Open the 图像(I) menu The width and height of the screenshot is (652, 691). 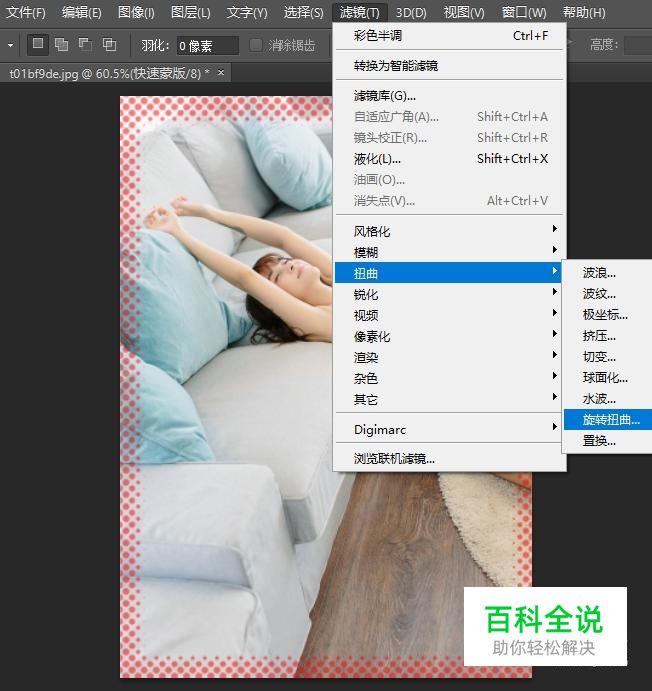(136, 12)
